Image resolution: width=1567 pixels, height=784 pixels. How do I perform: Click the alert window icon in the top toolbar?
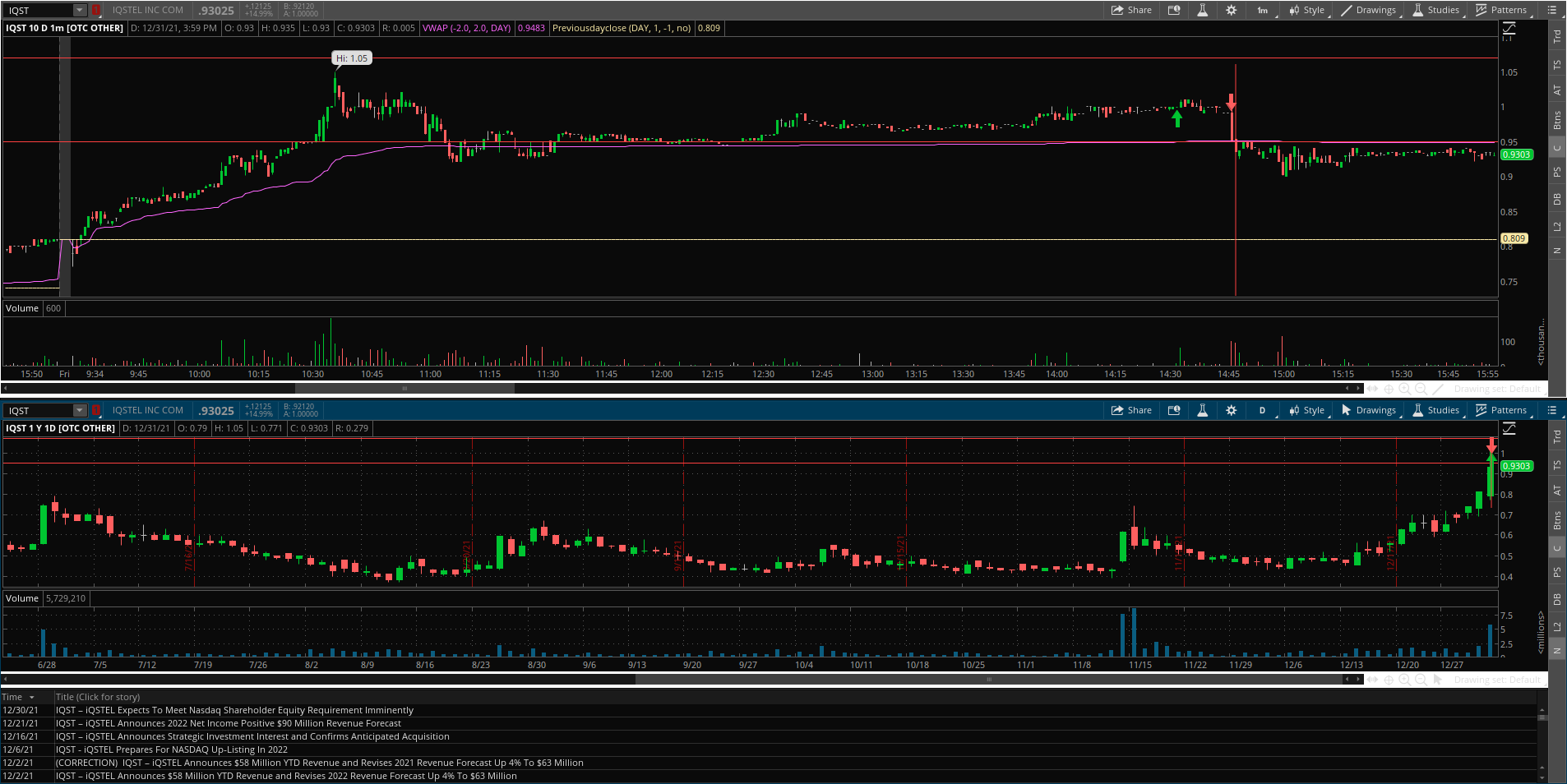pos(1174,11)
